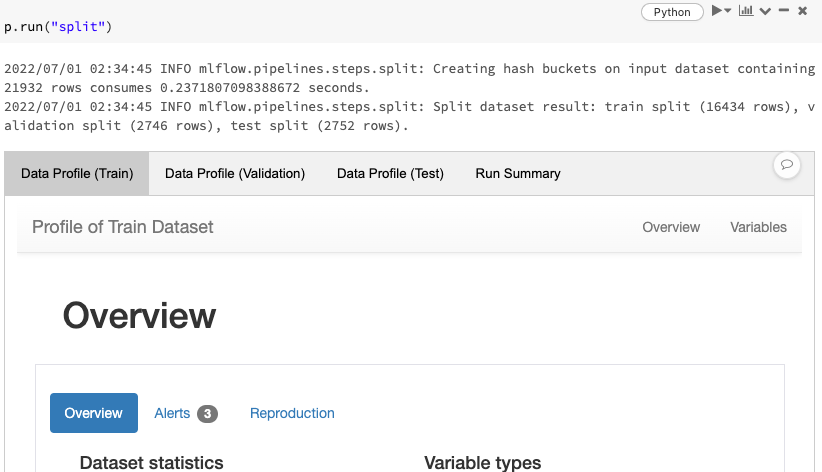Jump to Variables in profile navbar
This screenshot has height=472, width=822.
759,227
